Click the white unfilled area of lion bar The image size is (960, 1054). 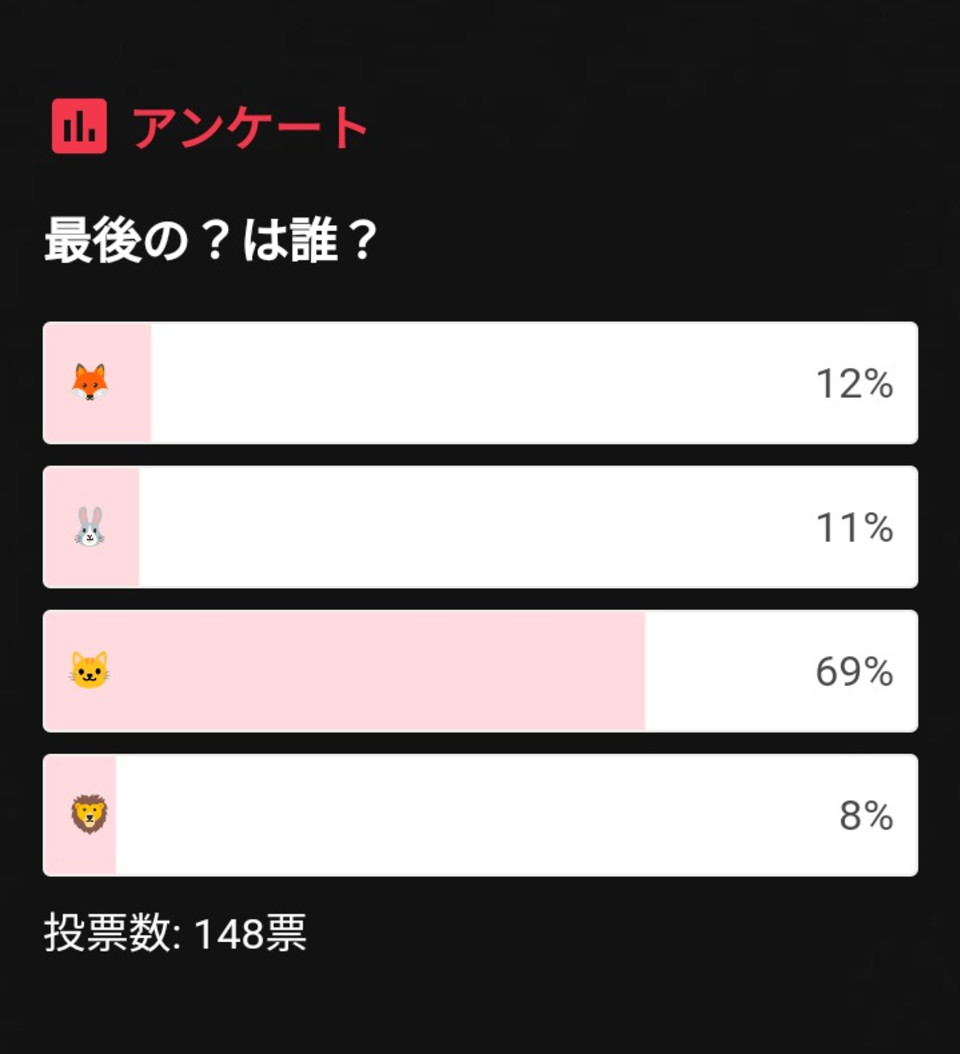click(517, 815)
